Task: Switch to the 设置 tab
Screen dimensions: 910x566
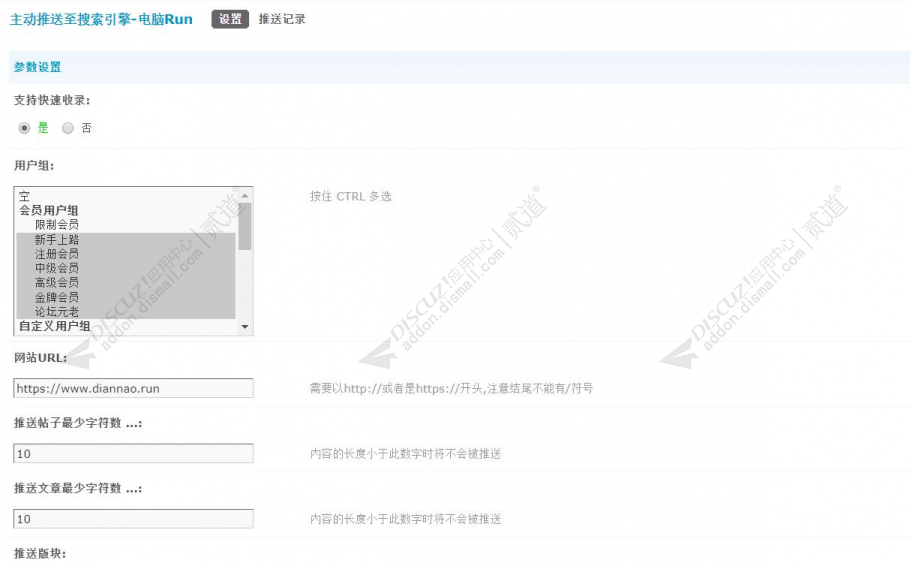Action: point(230,19)
